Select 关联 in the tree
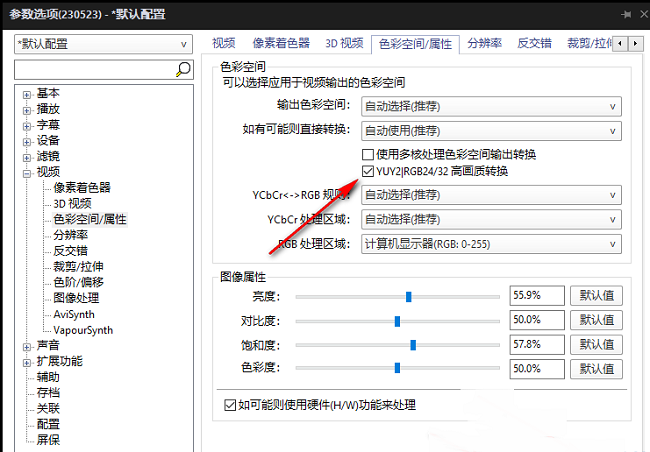 (48, 408)
